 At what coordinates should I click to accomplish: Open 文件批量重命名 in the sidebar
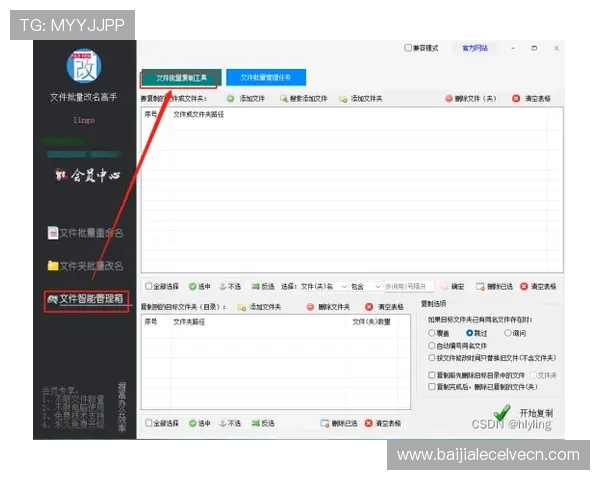[85, 233]
